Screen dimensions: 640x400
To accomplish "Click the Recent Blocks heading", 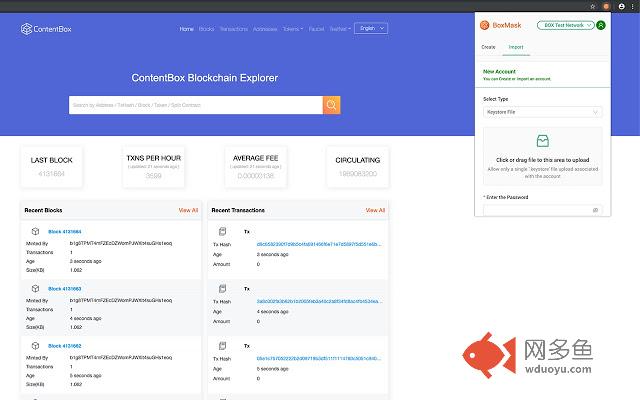I will coord(43,210).
